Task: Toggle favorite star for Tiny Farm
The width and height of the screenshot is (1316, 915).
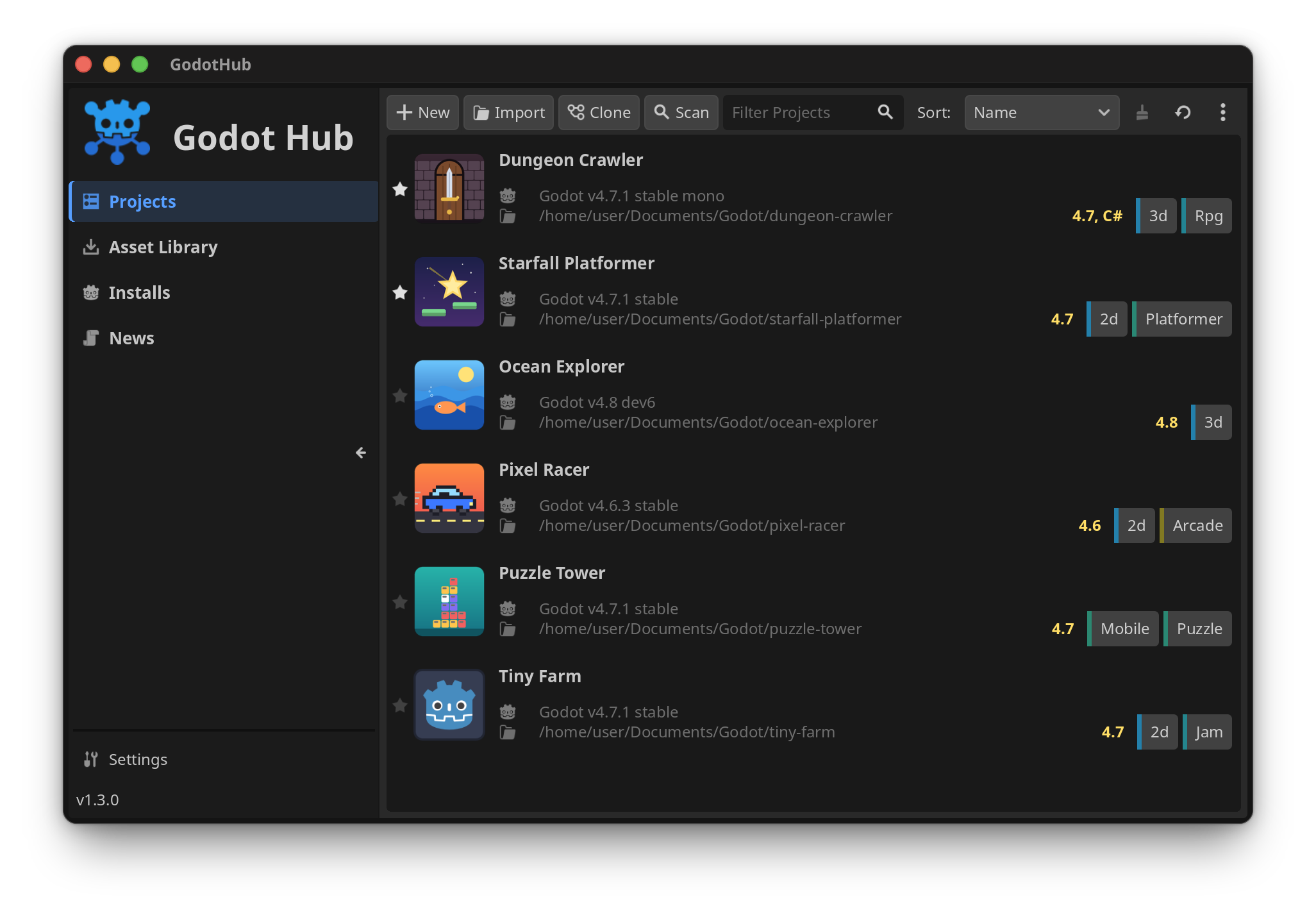Action: tap(400, 705)
